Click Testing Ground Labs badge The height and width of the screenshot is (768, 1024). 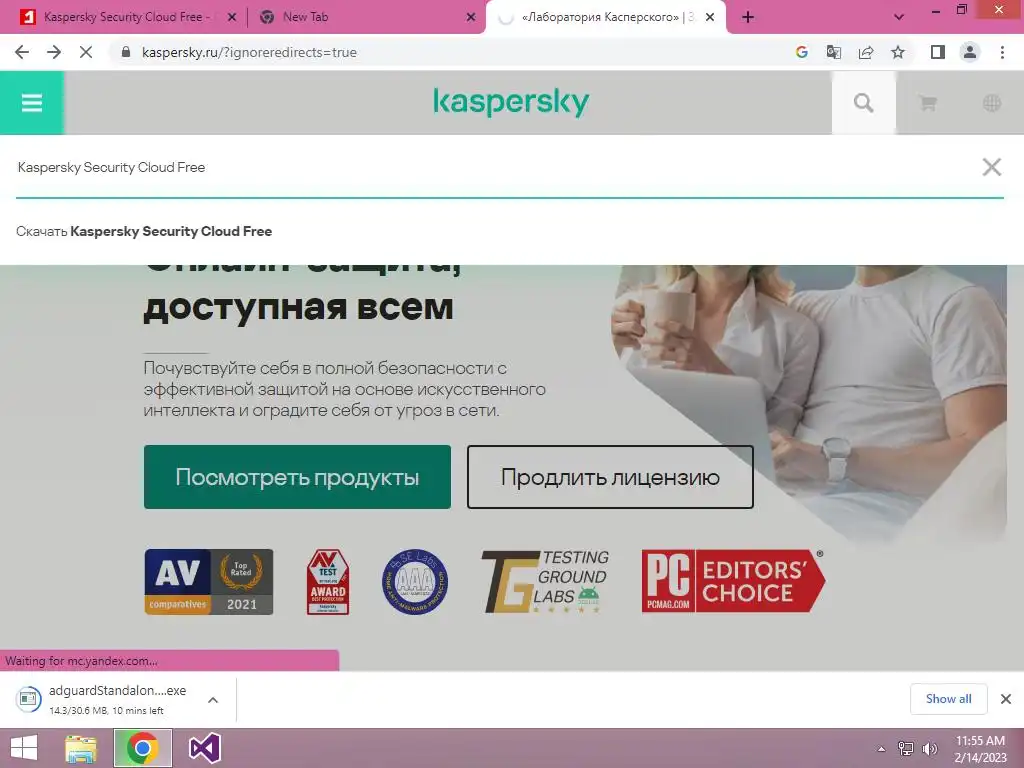point(545,581)
